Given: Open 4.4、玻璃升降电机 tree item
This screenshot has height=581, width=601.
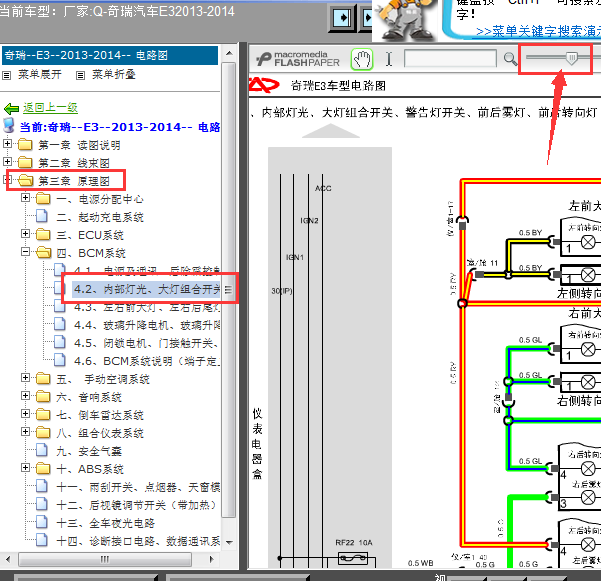Looking at the screenshot, I should 147,325.
